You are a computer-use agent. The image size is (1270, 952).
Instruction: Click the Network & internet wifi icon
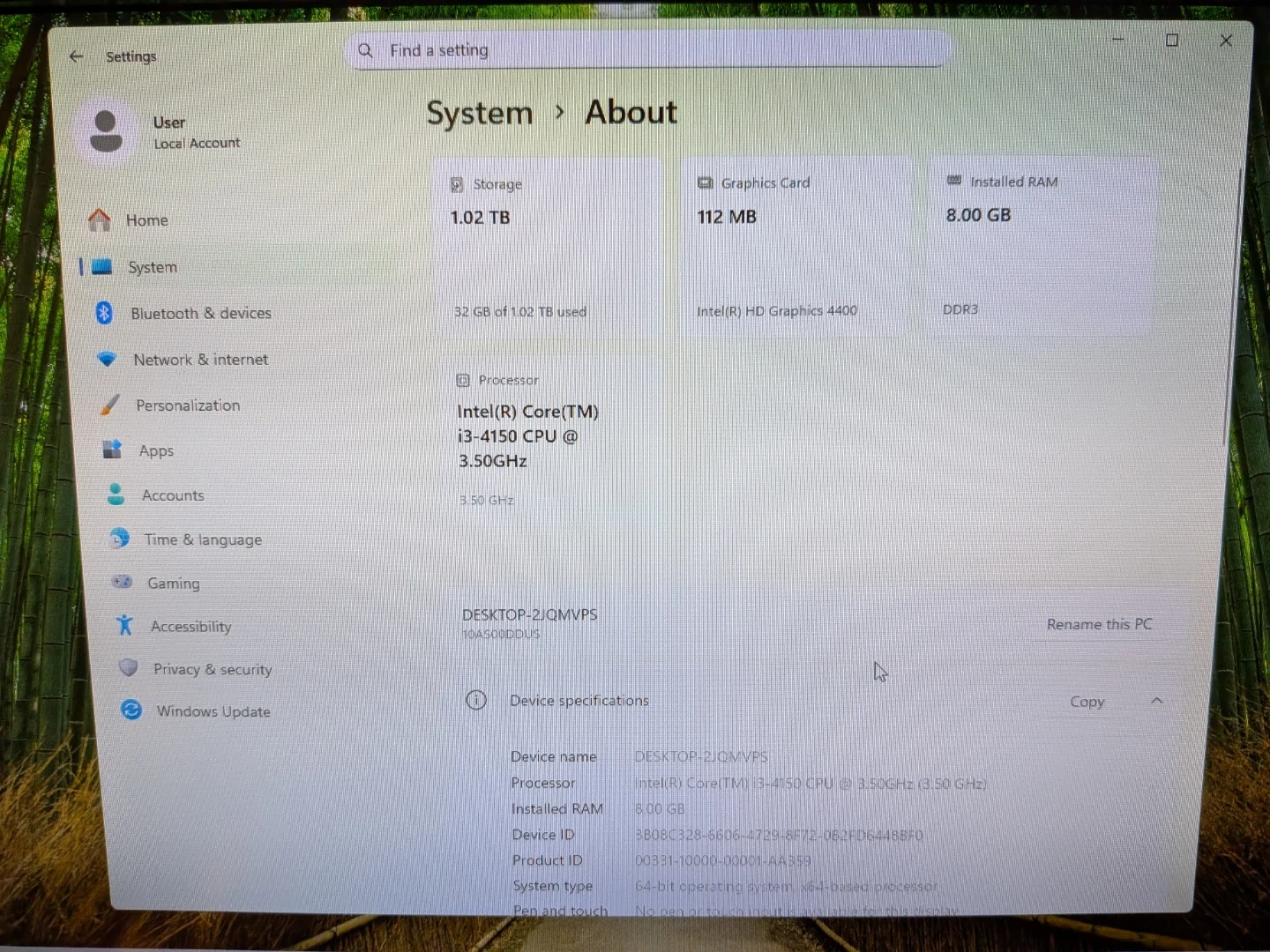pos(107,359)
